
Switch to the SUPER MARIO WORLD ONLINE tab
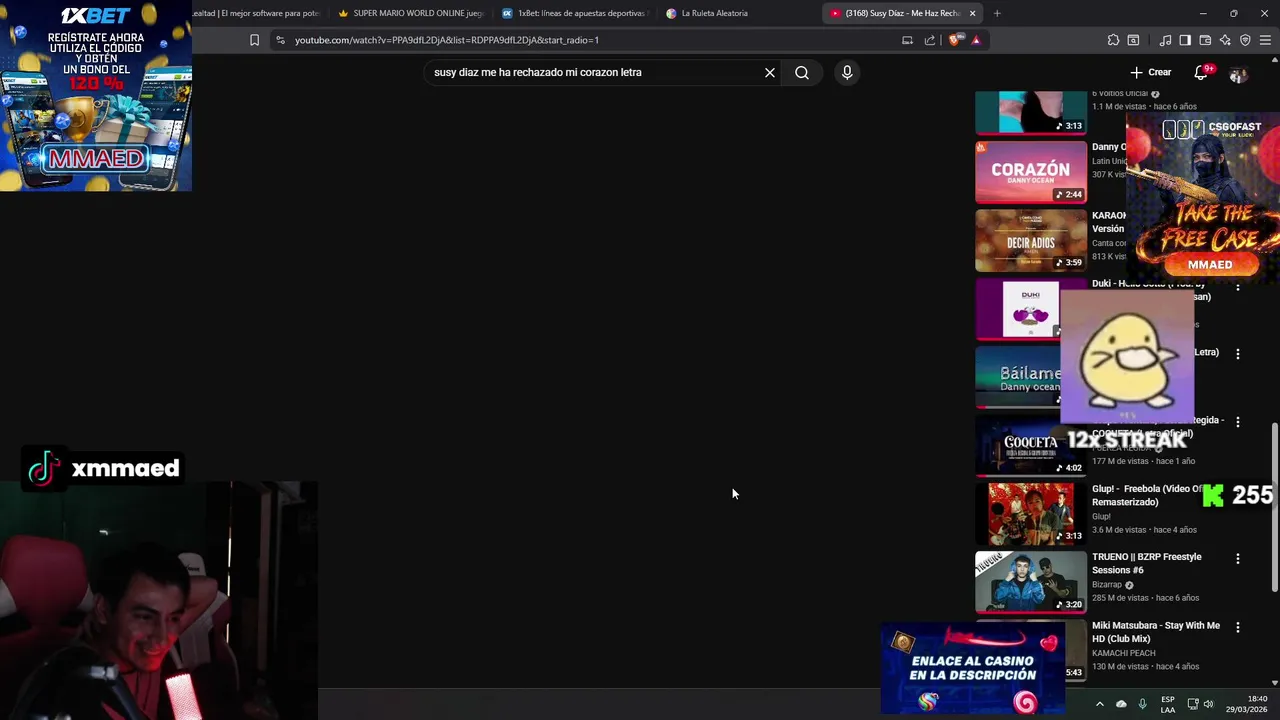410,13
